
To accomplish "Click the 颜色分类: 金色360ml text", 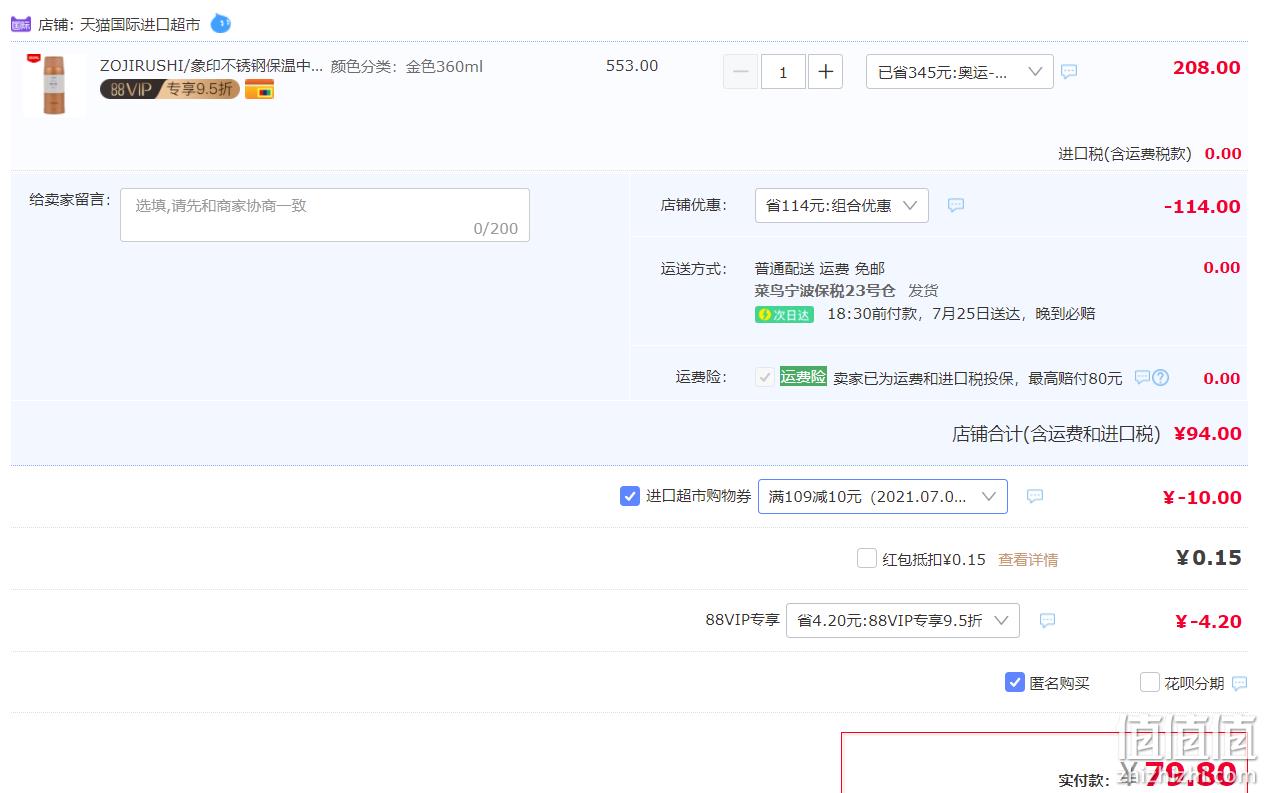I will coord(407,67).
